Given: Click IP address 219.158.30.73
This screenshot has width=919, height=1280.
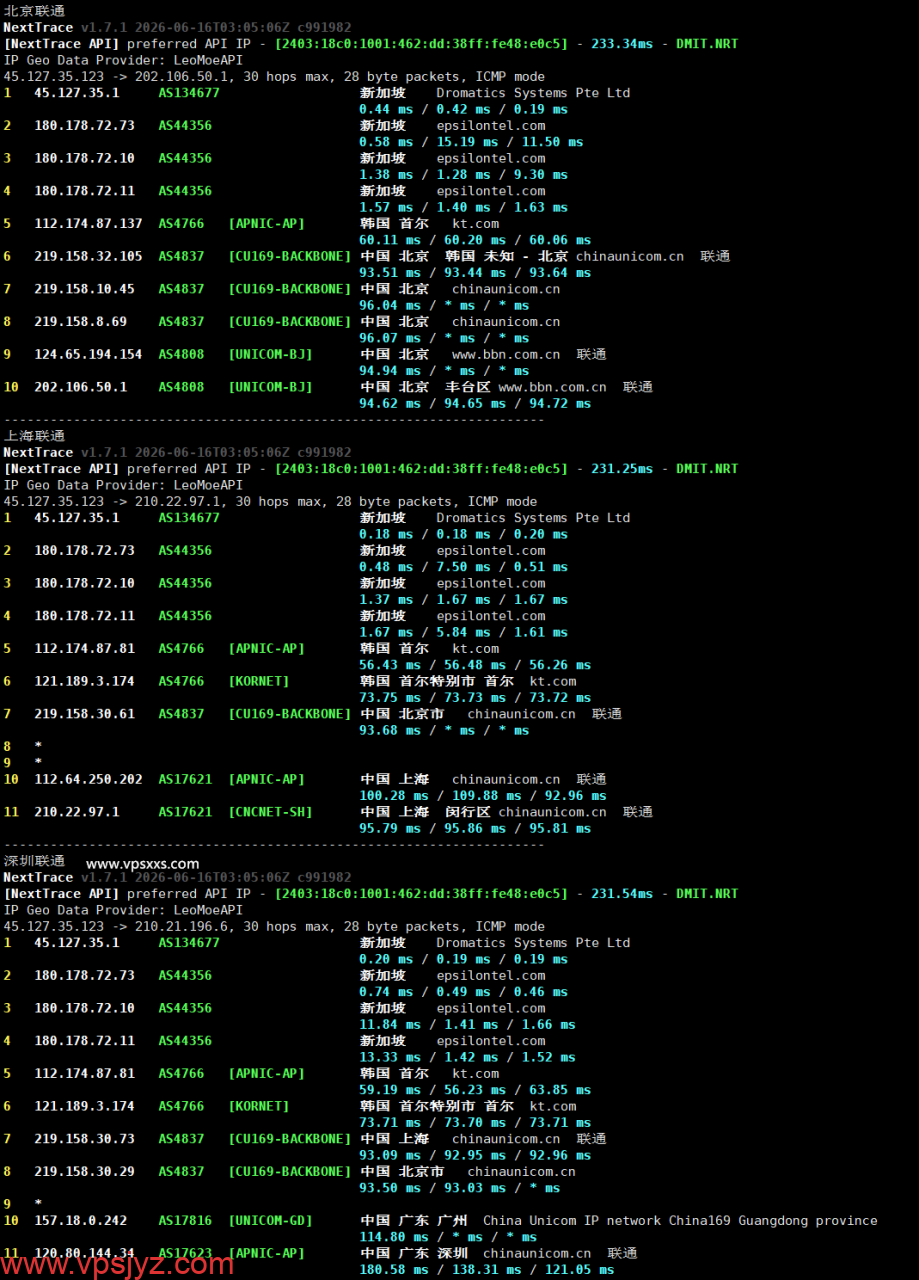Looking at the screenshot, I should point(84,1139).
